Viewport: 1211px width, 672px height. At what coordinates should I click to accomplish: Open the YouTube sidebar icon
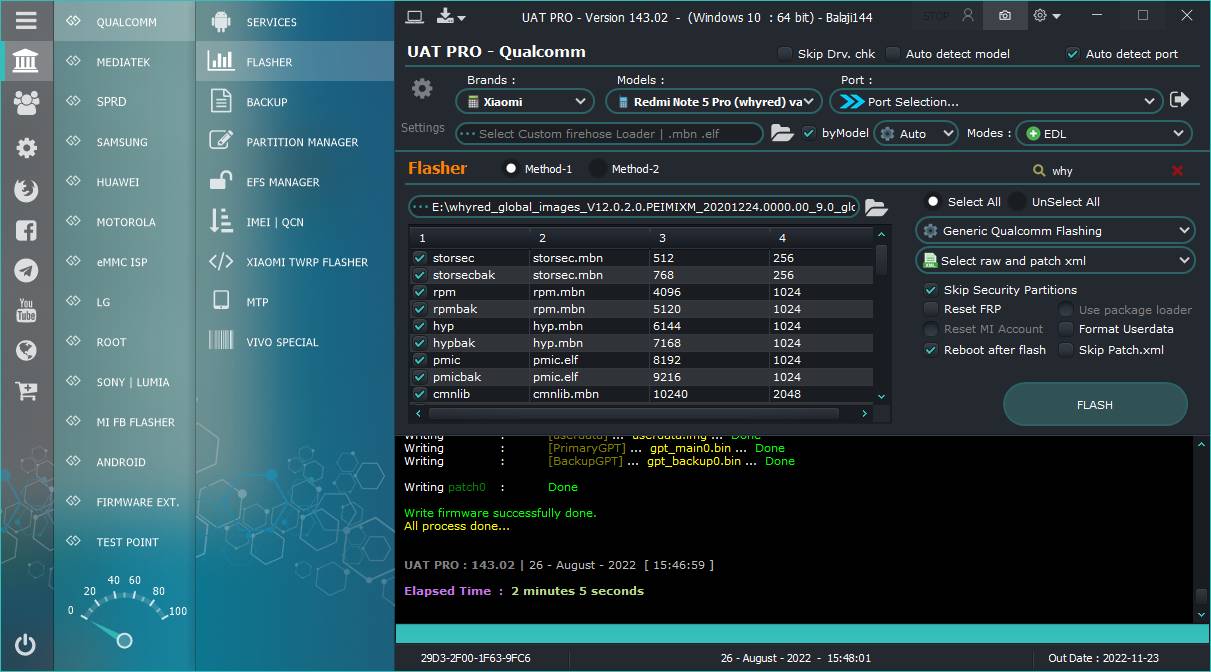coord(26,311)
